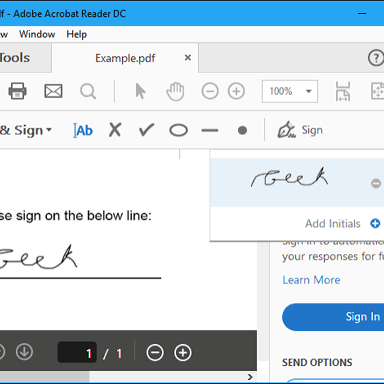
Task: Select the circle oval tool
Action: point(178,130)
